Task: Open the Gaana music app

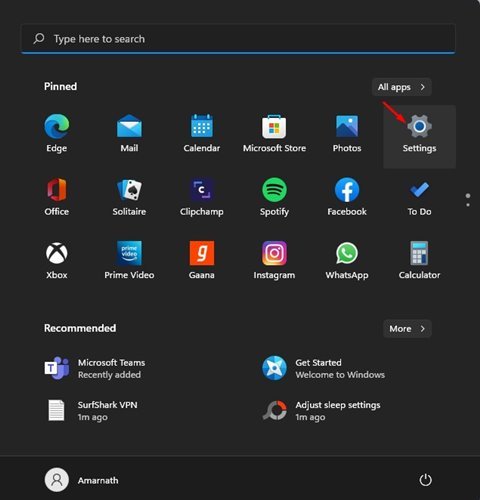Action: point(202,253)
